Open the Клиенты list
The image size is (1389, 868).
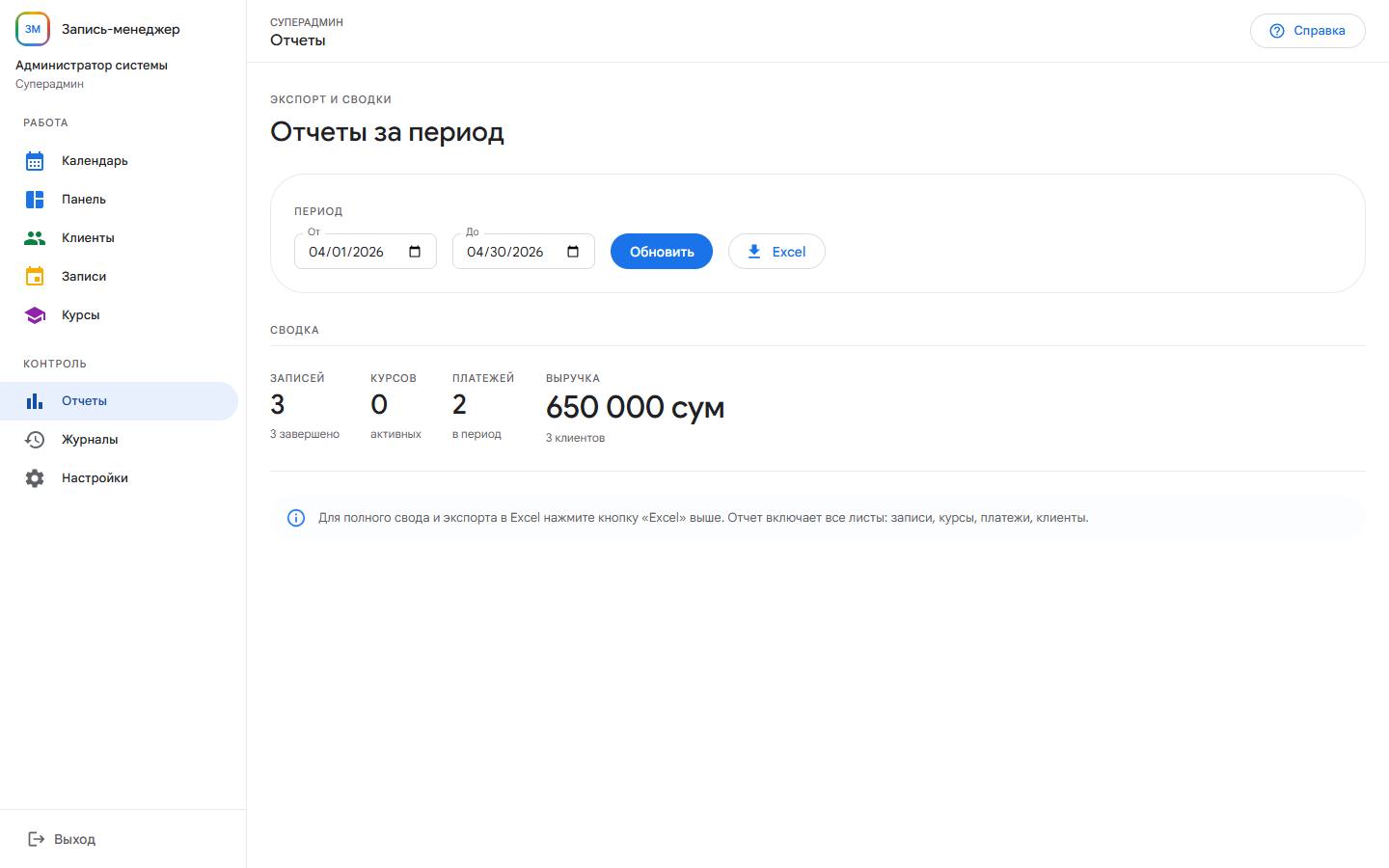pyautogui.click(x=119, y=238)
